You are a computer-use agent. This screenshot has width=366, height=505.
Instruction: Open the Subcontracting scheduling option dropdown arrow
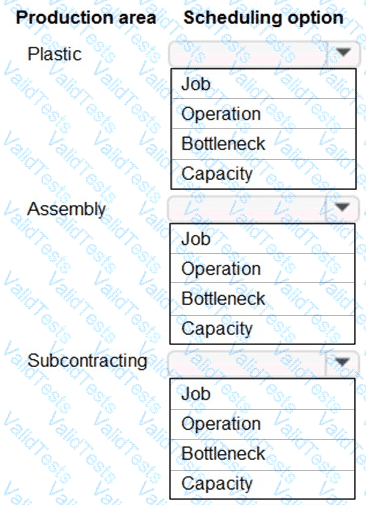342,362
